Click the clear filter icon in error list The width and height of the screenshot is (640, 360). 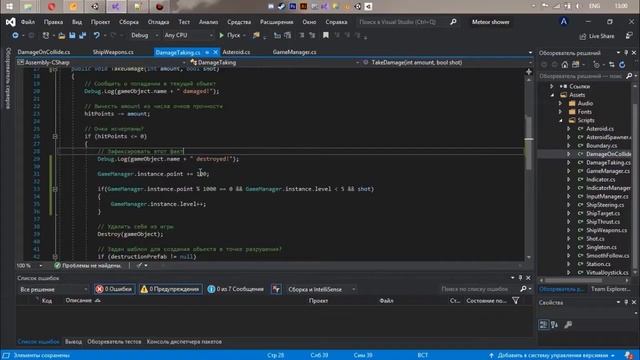(x=276, y=289)
